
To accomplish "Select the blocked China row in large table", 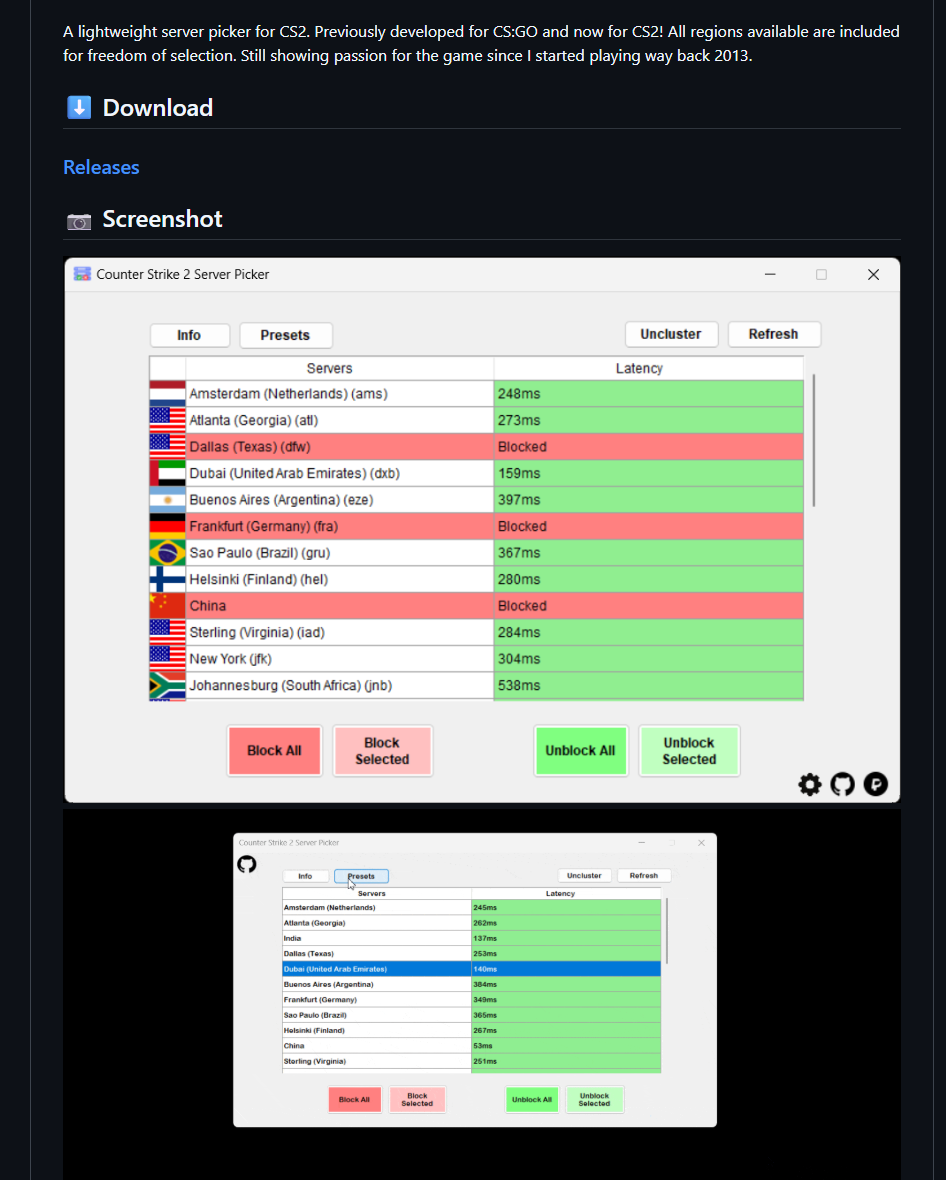I will pos(476,606).
